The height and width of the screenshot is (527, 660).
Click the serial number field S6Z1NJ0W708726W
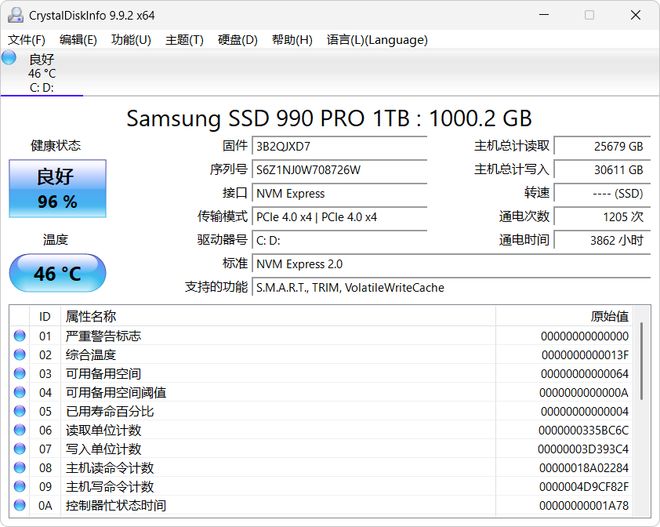pos(339,170)
